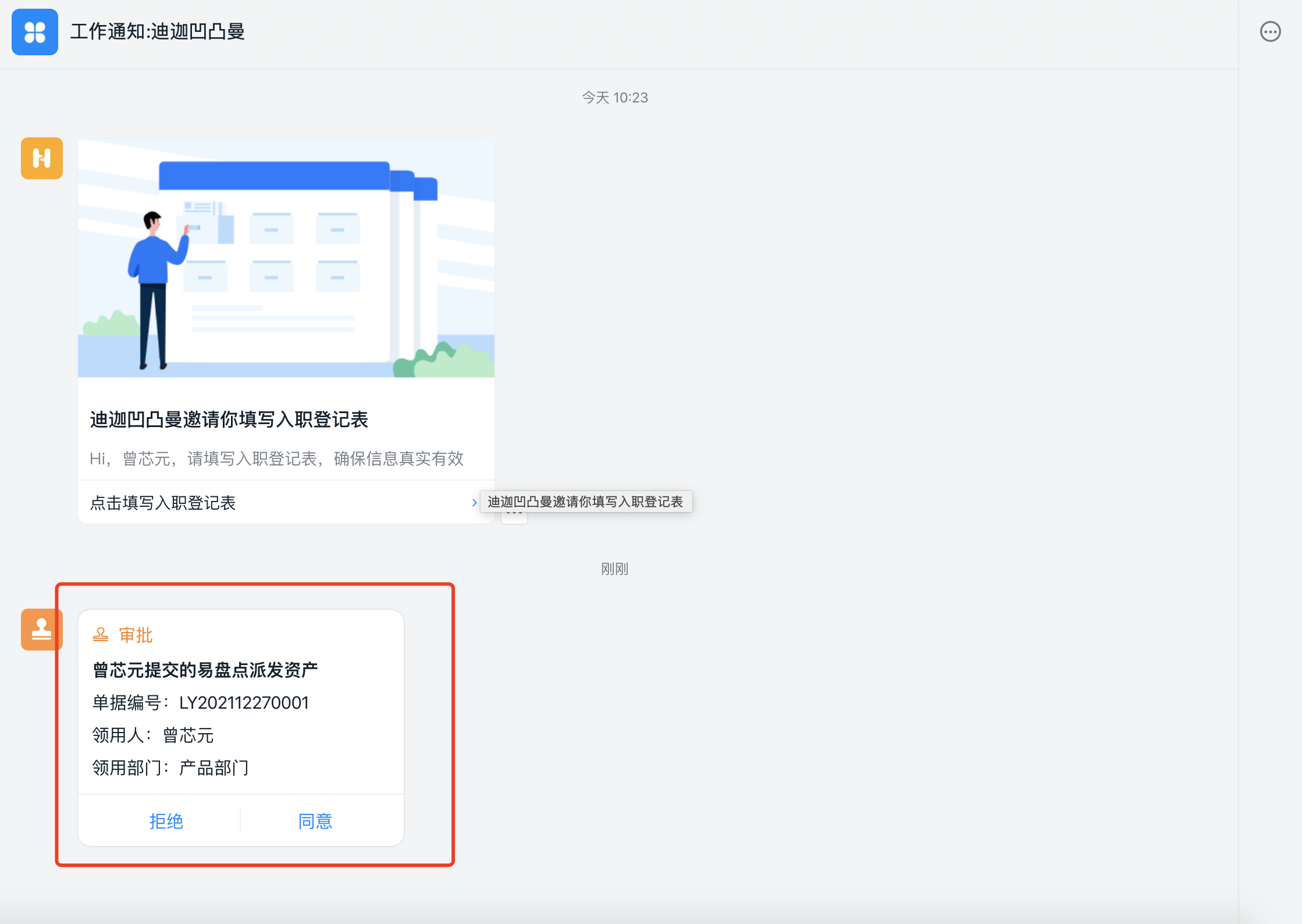Click the chevron arrow on registration card
Screen dimensions: 1302x924
point(474,503)
